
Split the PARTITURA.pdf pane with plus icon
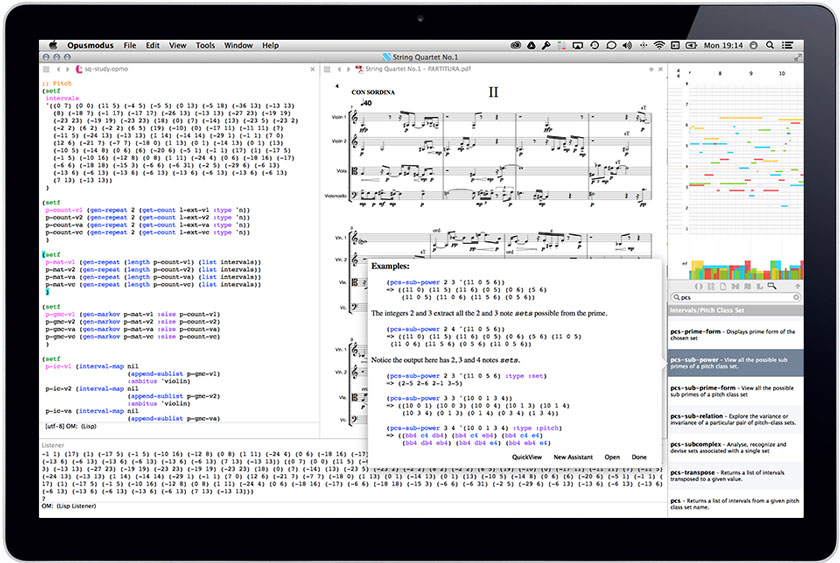651,69
